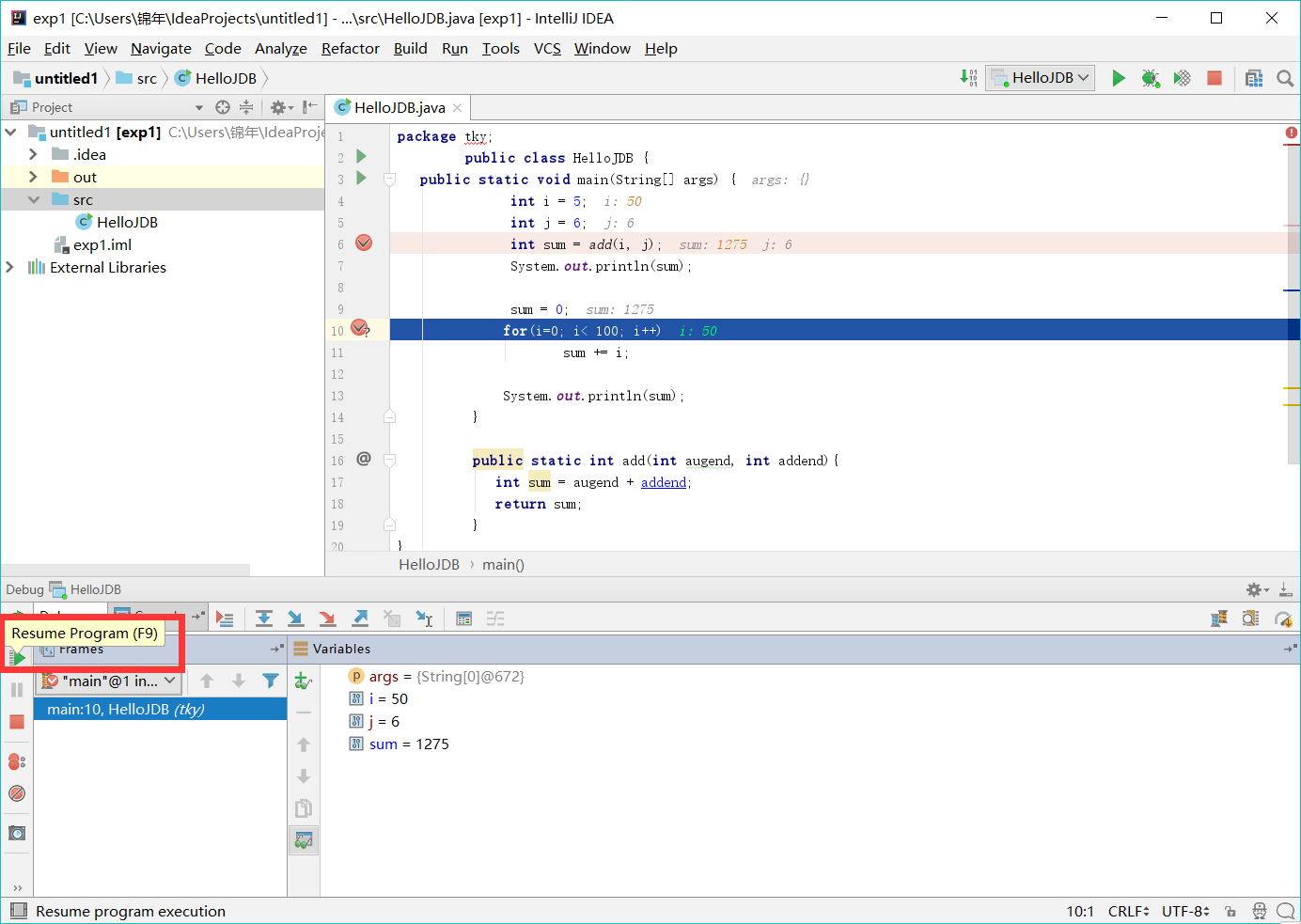Click the green debug bug icon
The height and width of the screenshot is (924, 1301).
pyautogui.click(x=1151, y=78)
